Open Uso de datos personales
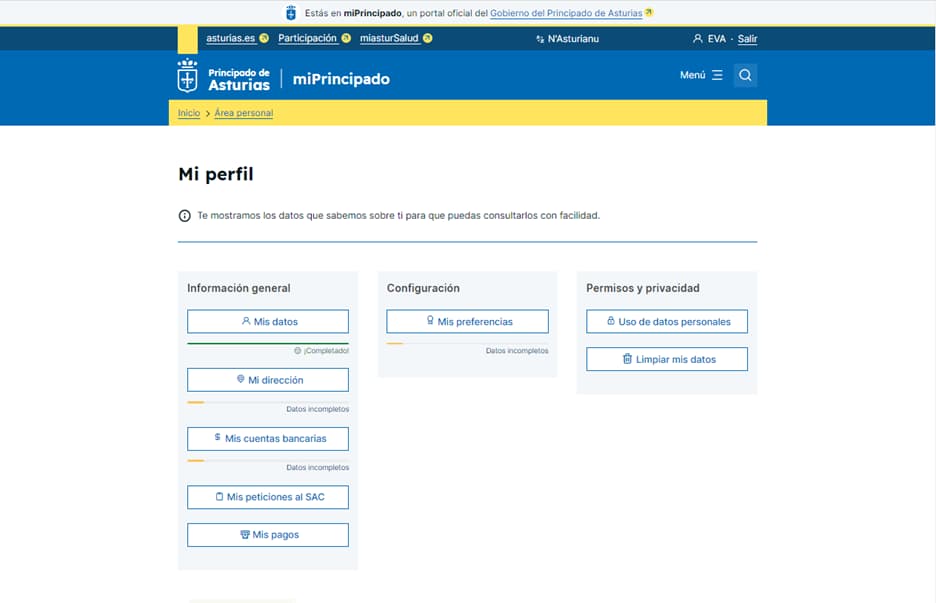Image resolution: width=936 pixels, height=603 pixels. tap(667, 322)
